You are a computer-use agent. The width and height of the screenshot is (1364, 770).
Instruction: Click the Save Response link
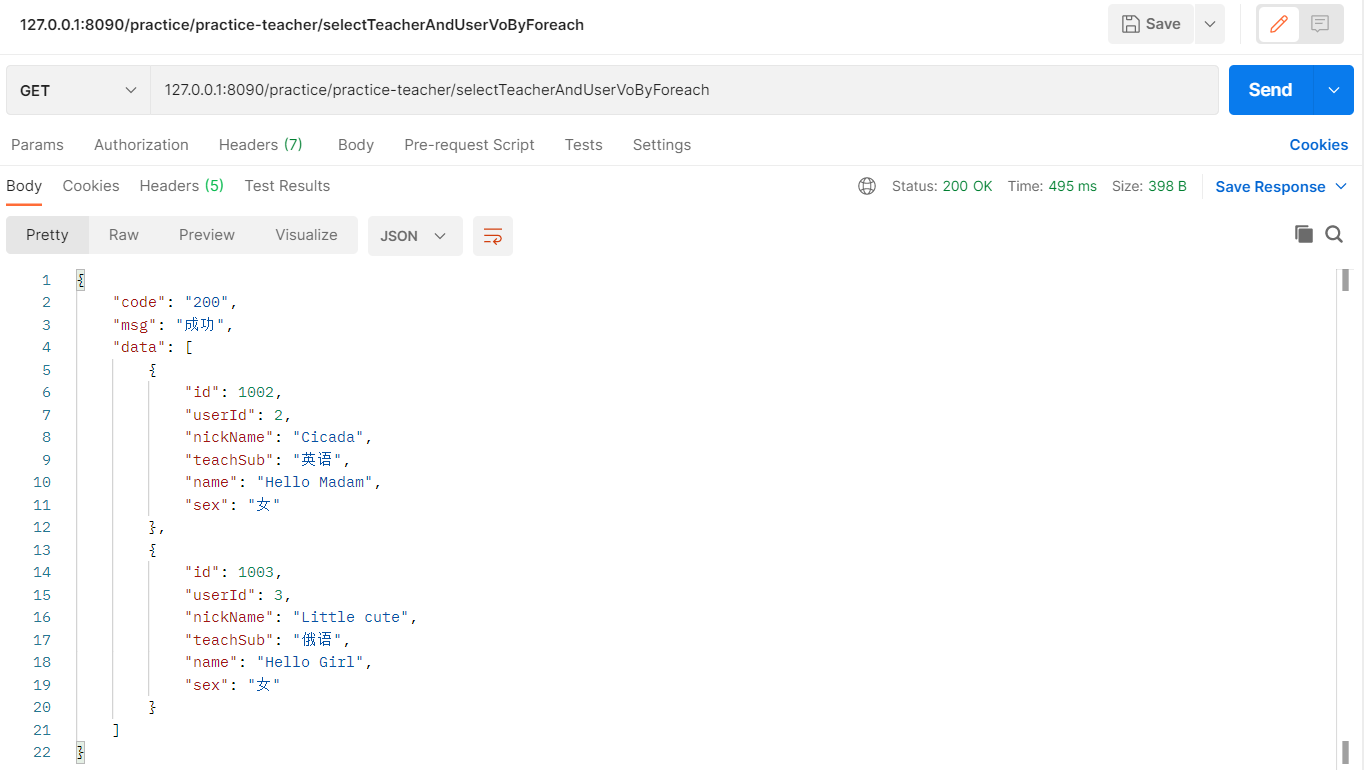(x=1270, y=187)
